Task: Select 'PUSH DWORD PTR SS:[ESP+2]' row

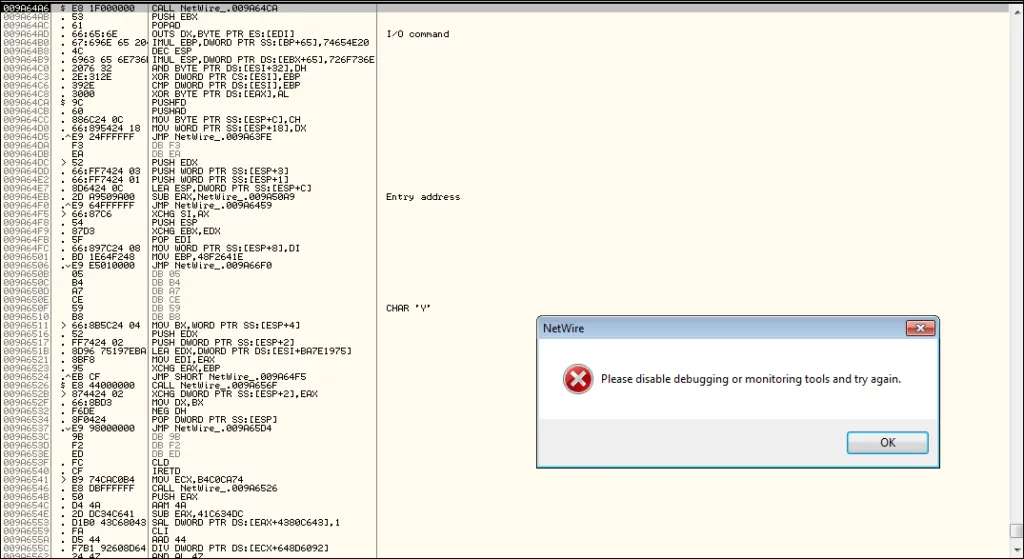Action: (223, 342)
